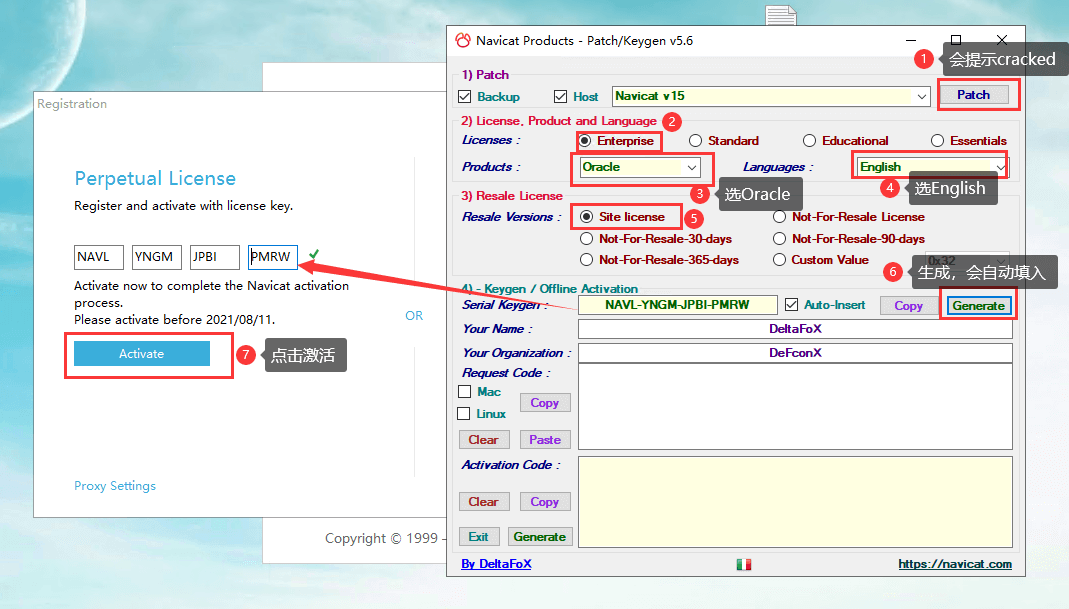Image resolution: width=1069 pixels, height=609 pixels.
Task: Click the PMRW license key box
Action: click(273, 257)
